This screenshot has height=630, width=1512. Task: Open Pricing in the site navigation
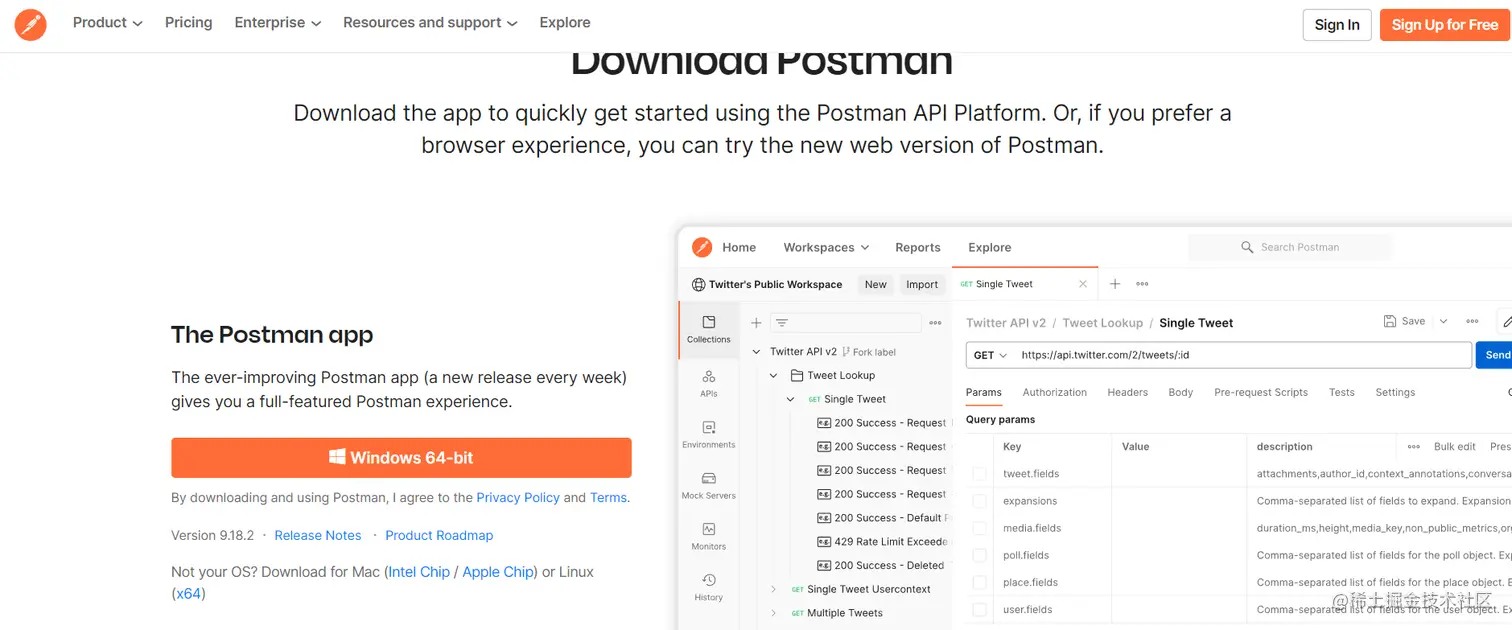click(189, 23)
